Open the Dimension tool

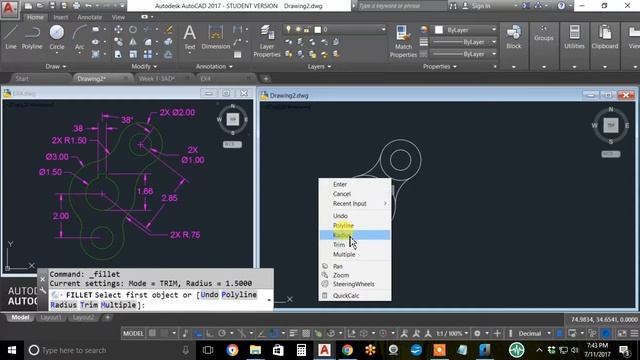point(216,38)
